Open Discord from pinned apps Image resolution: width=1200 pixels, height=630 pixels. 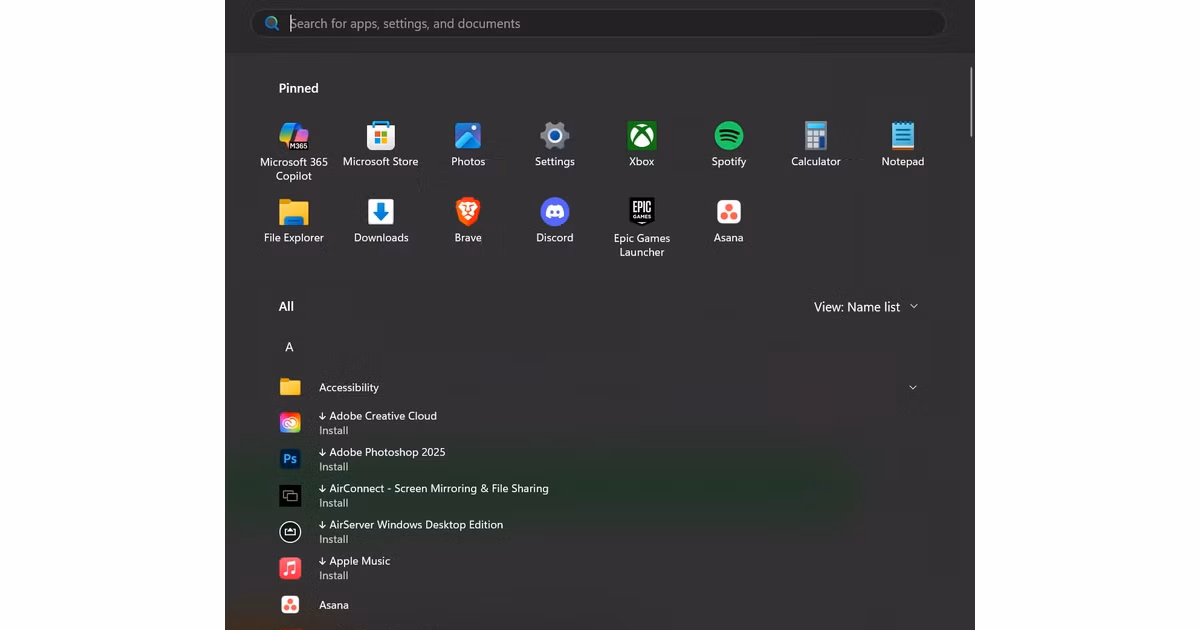click(x=554, y=213)
